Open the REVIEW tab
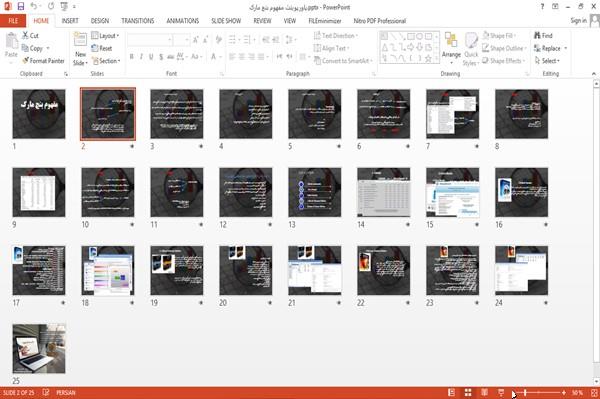Screen dimensions: 600x399 [x=262, y=21]
